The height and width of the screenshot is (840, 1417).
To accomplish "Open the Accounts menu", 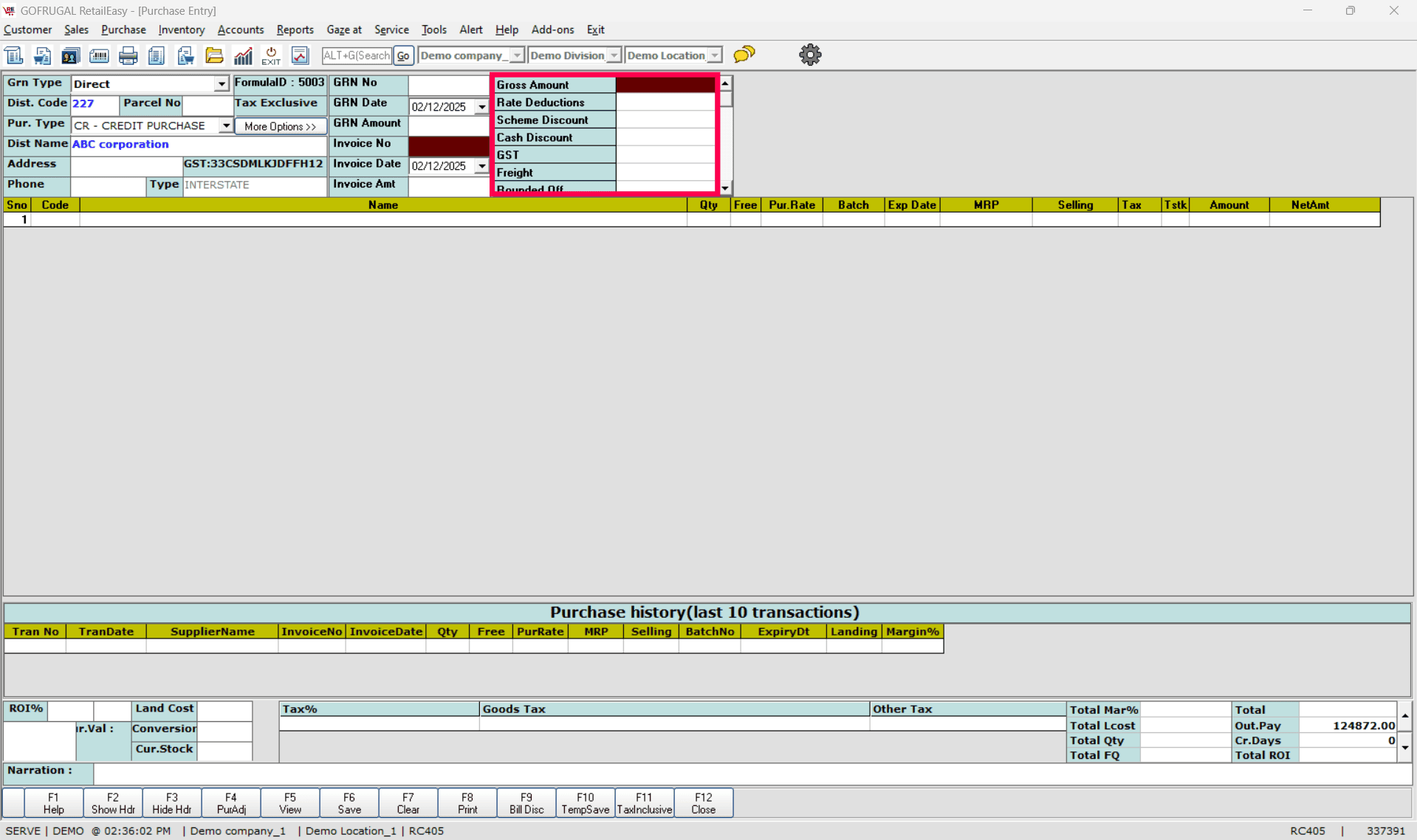I will pos(241,30).
